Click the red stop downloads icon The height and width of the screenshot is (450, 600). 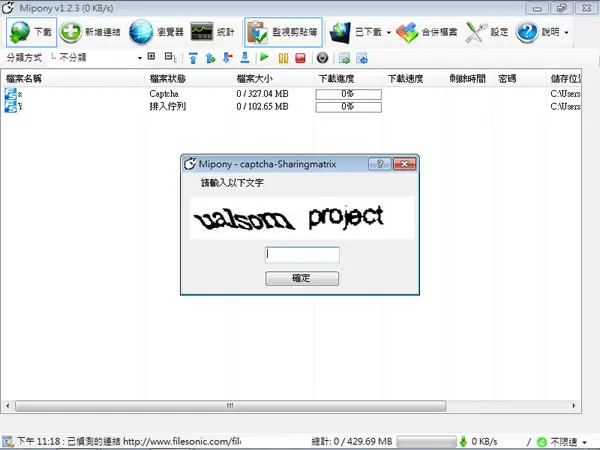click(x=301, y=58)
